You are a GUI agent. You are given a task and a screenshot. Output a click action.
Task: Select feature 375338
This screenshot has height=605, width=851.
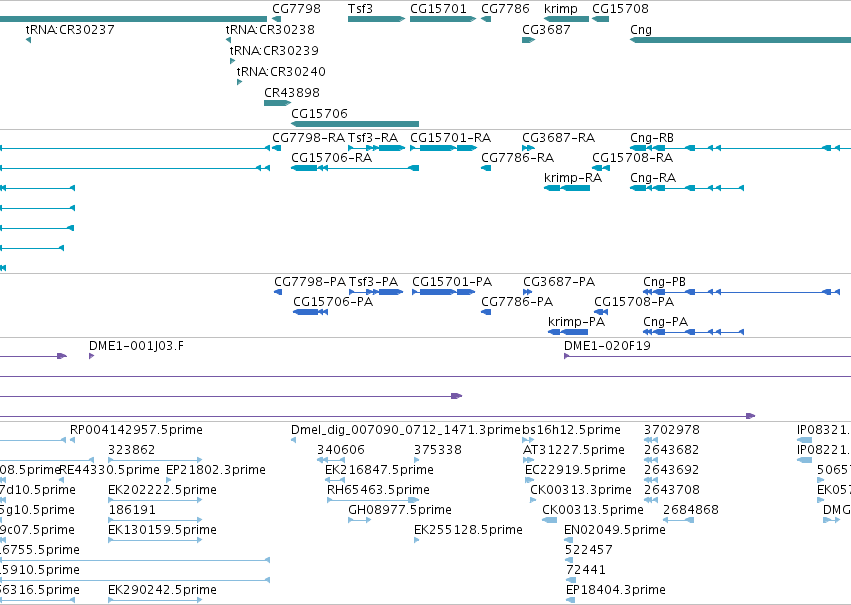point(437,450)
